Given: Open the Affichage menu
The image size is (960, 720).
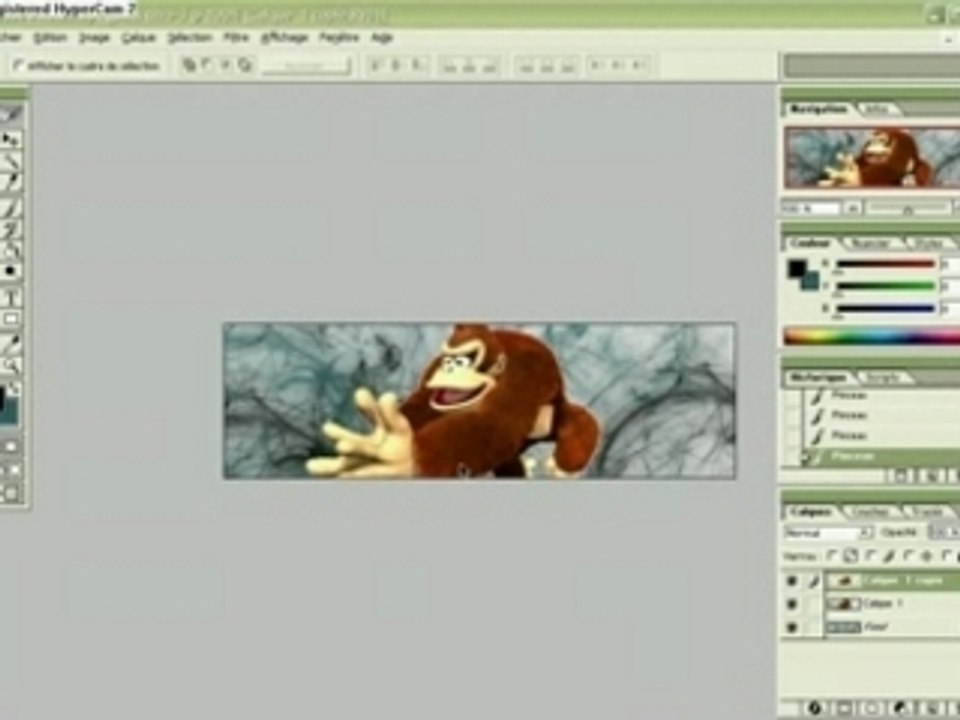Looking at the screenshot, I should (284, 38).
